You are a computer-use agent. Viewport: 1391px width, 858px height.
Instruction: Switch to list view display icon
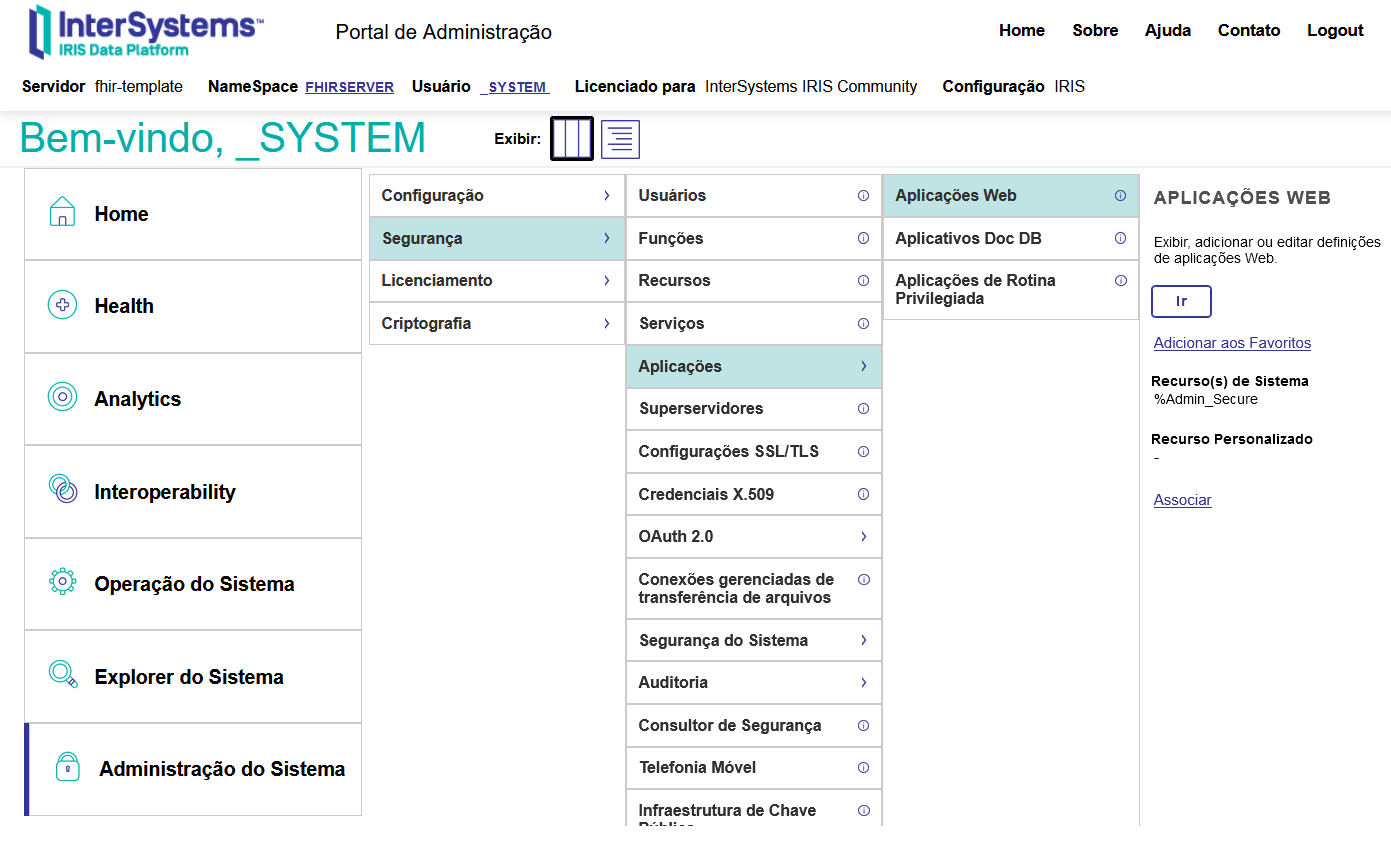[x=620, y=139]
